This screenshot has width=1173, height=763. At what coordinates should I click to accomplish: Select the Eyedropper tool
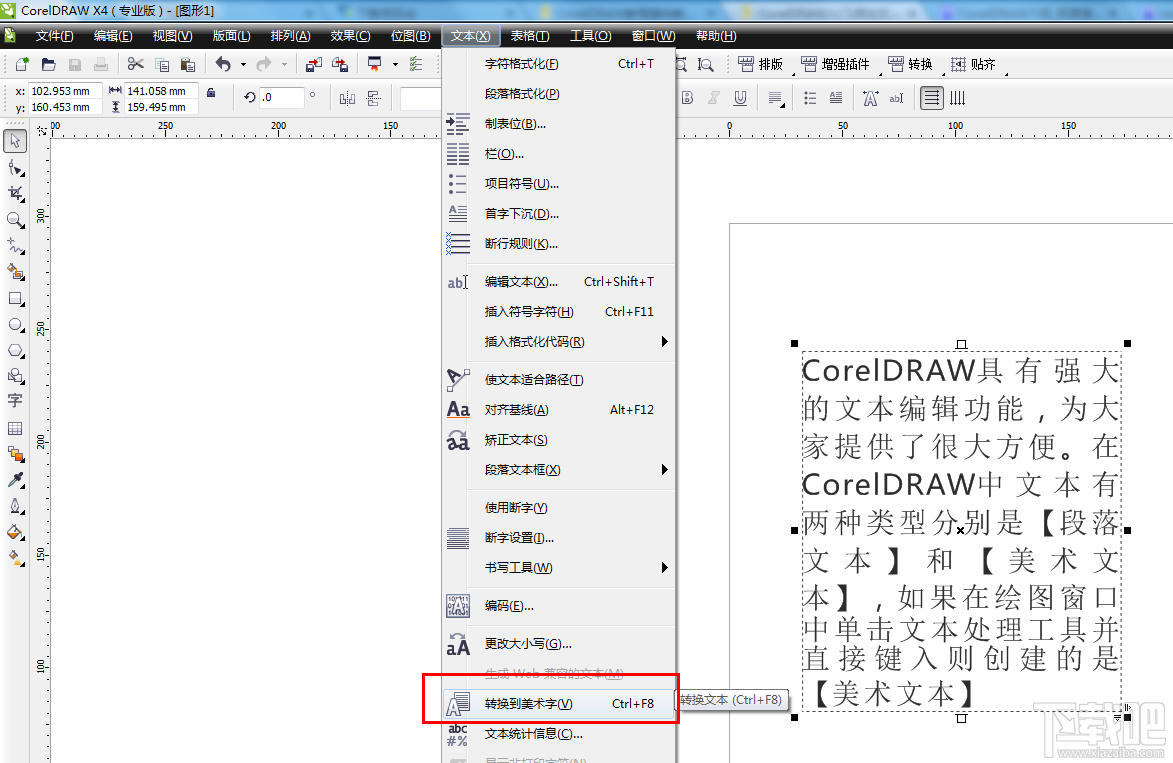click(x=15, y=481)
